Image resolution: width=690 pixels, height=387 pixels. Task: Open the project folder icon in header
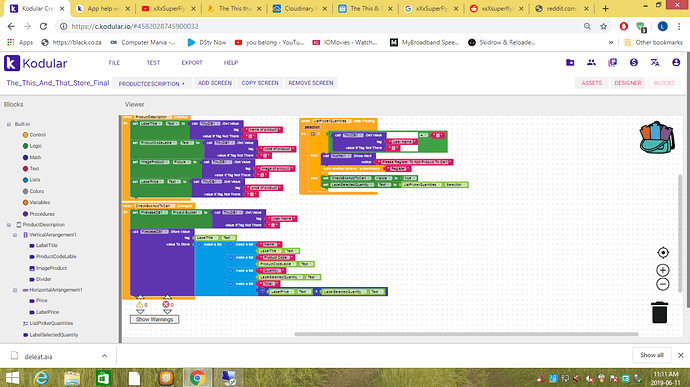coord(570,63)
